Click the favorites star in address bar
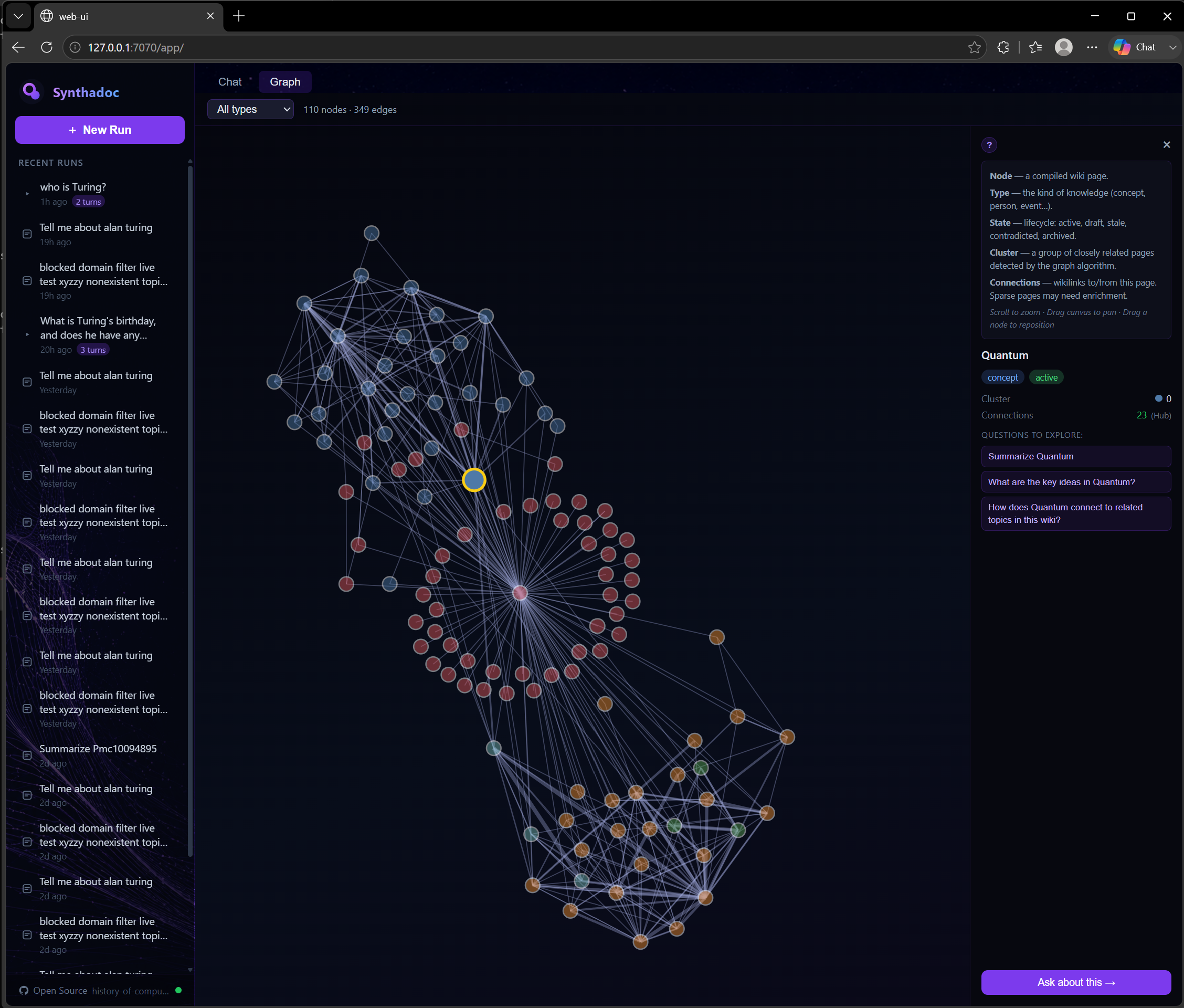 pos(975,47)
